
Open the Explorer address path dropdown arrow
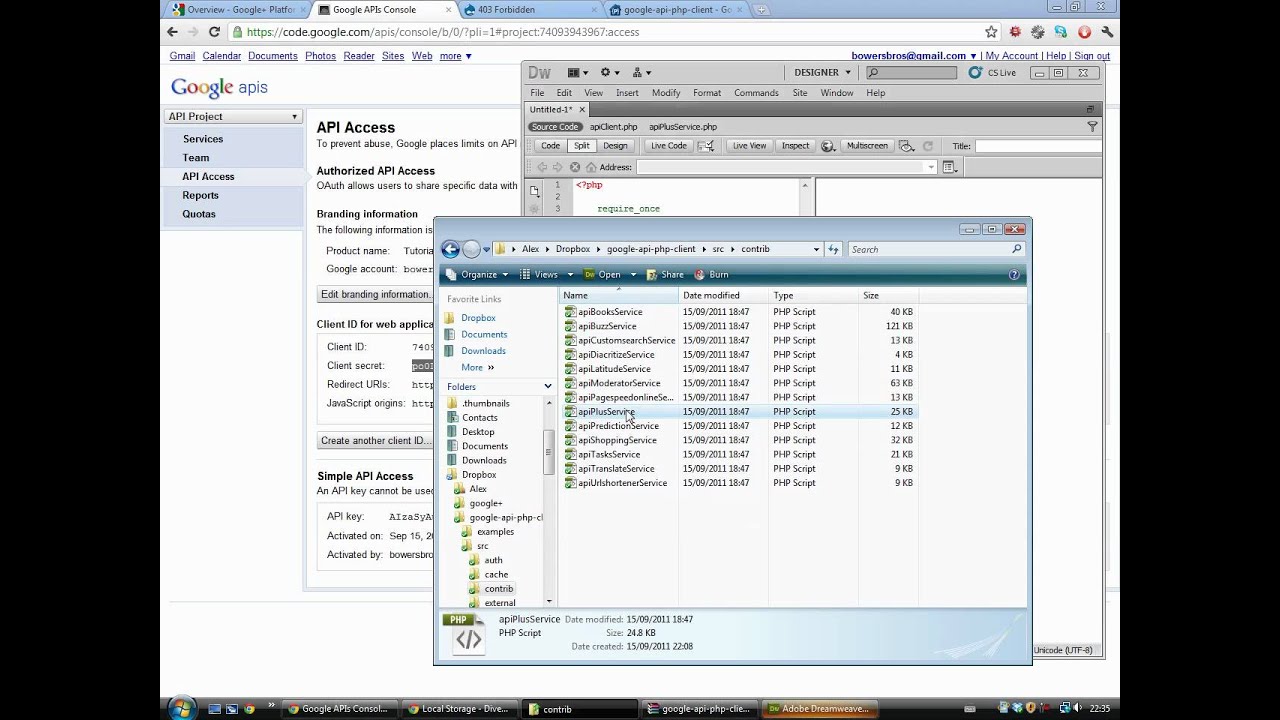tap(816, 249)
